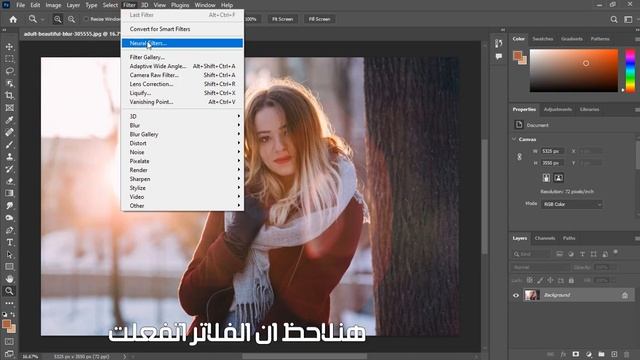This screenshot has width=640, height=360.
Task: Toggle visibility of the Background layer
Action: pyautogui.click(x=516, y=295)
